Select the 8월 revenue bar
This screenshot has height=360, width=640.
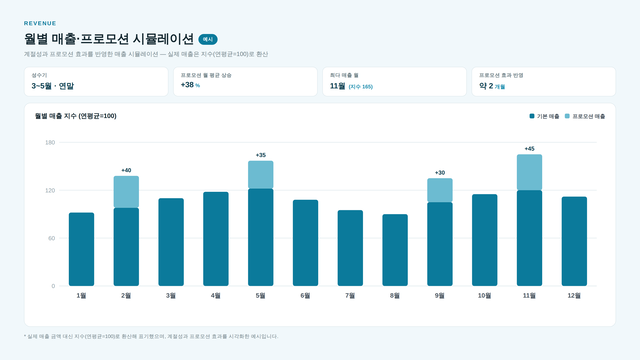point(395,250)
